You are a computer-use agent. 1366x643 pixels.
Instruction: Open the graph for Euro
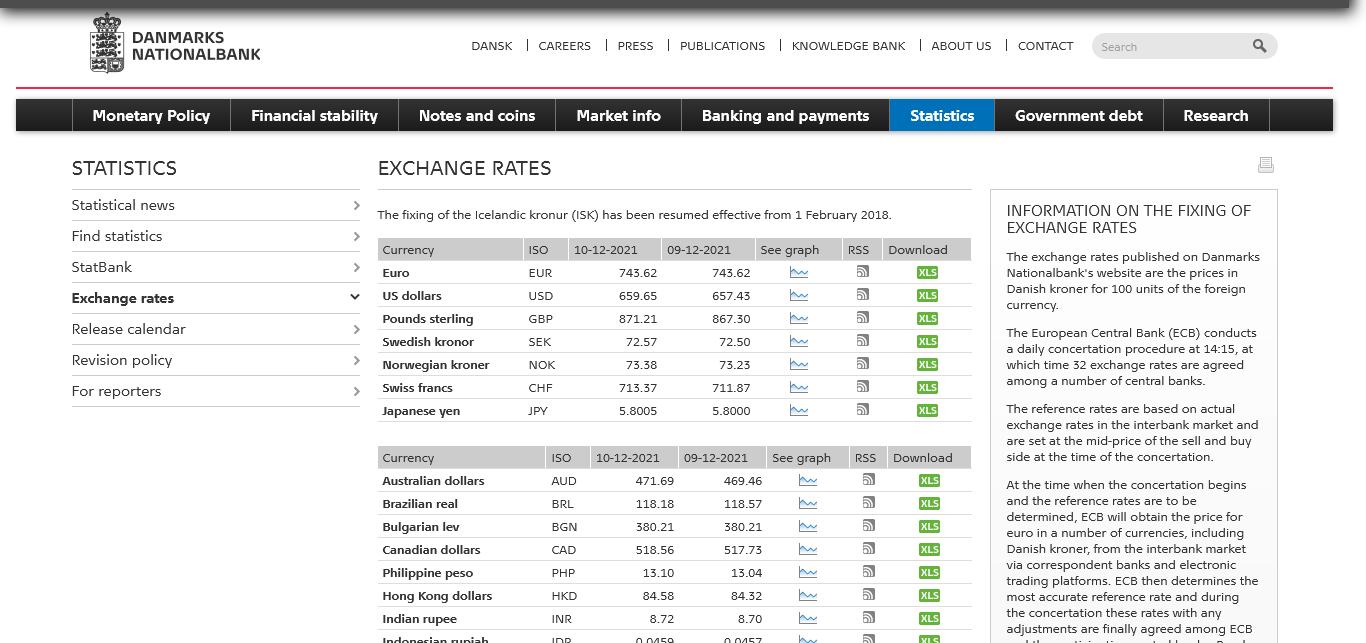click(798, 273)
